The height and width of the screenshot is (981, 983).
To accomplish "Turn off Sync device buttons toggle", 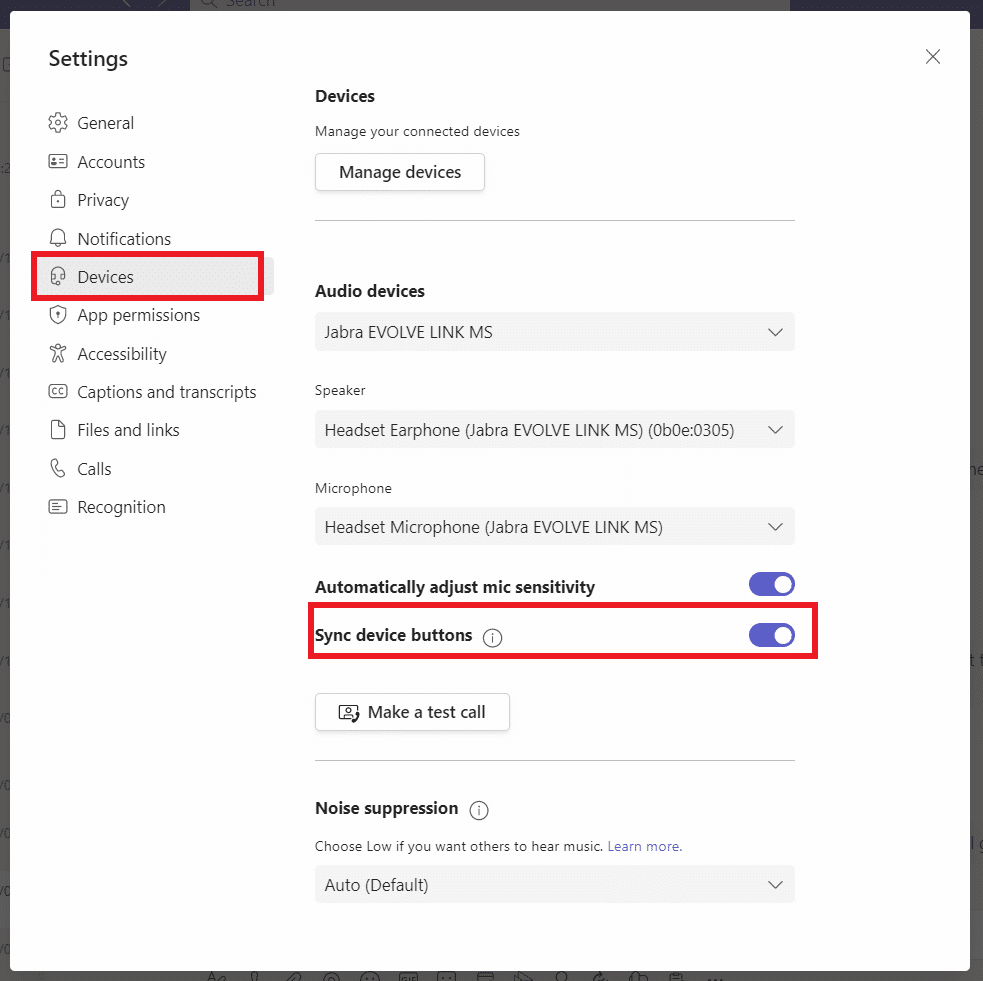I will tap(771, 635).
